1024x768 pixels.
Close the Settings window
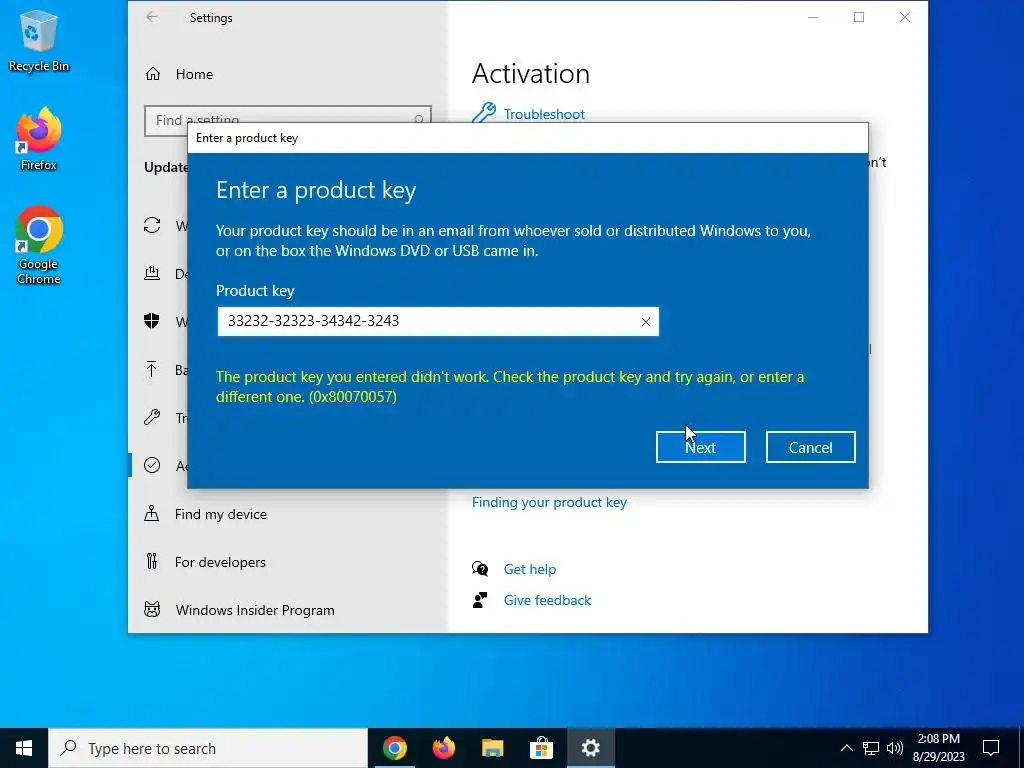[904, 18]
